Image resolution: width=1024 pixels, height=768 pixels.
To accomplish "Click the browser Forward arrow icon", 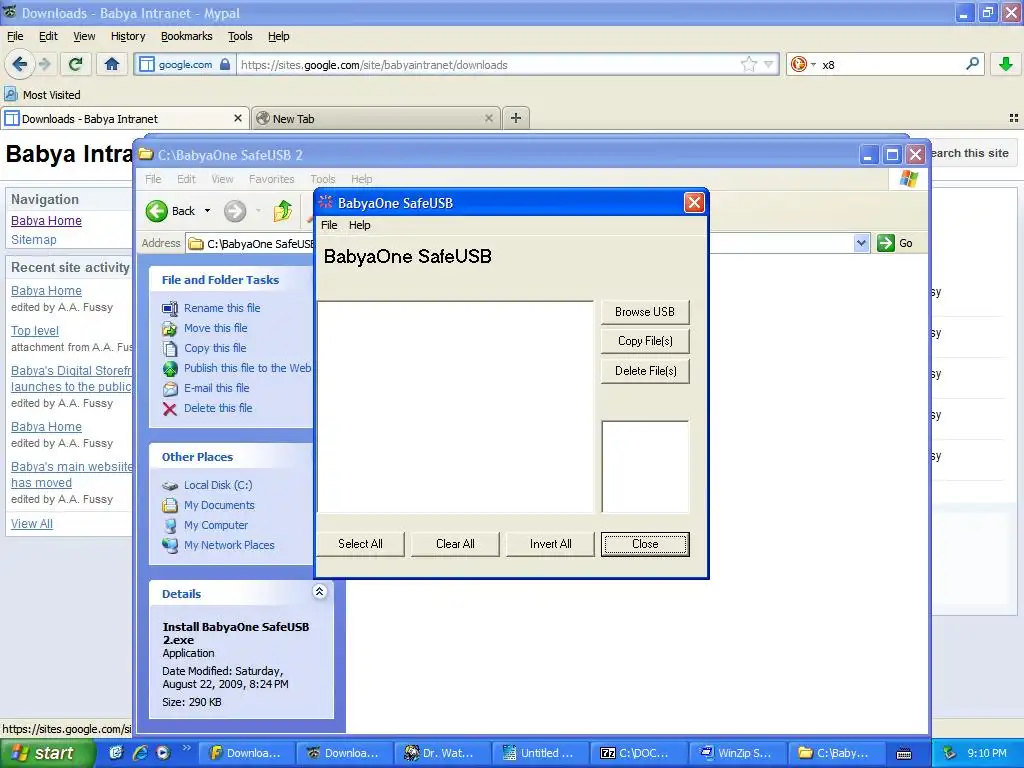I will pos(44,64).
